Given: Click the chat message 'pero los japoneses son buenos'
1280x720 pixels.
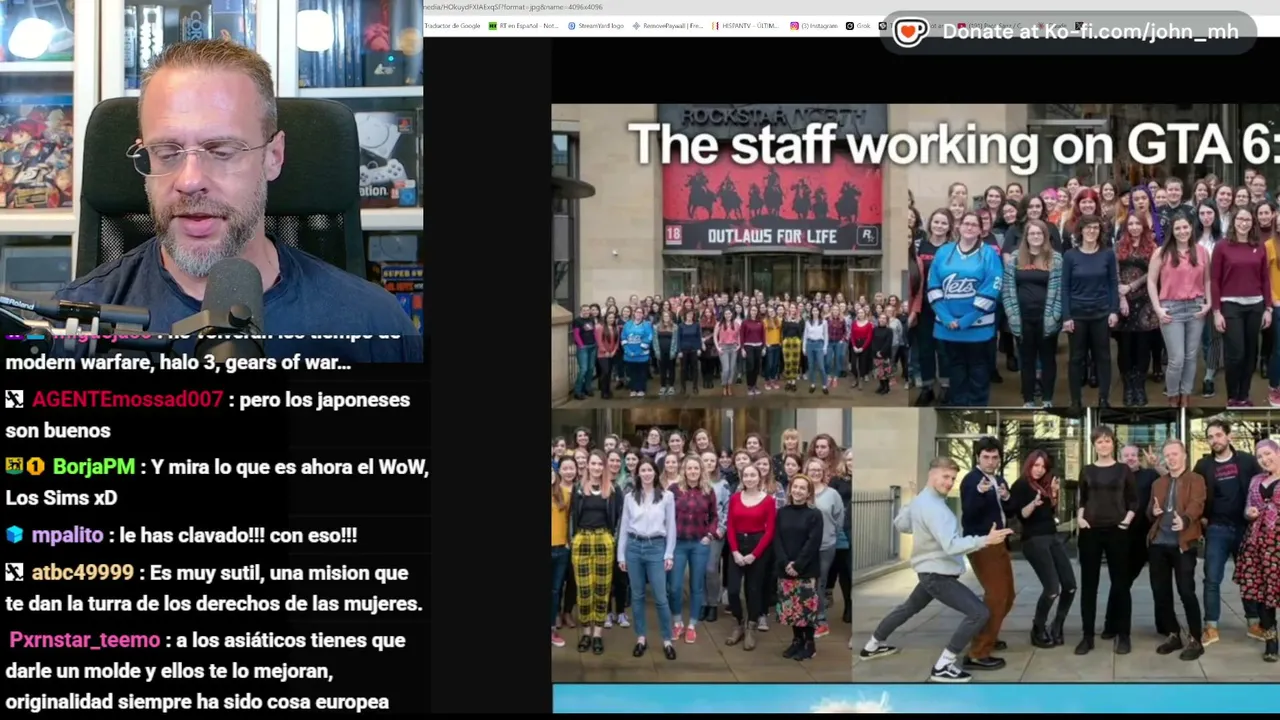Looking at the screenshot, I should 208,415.
